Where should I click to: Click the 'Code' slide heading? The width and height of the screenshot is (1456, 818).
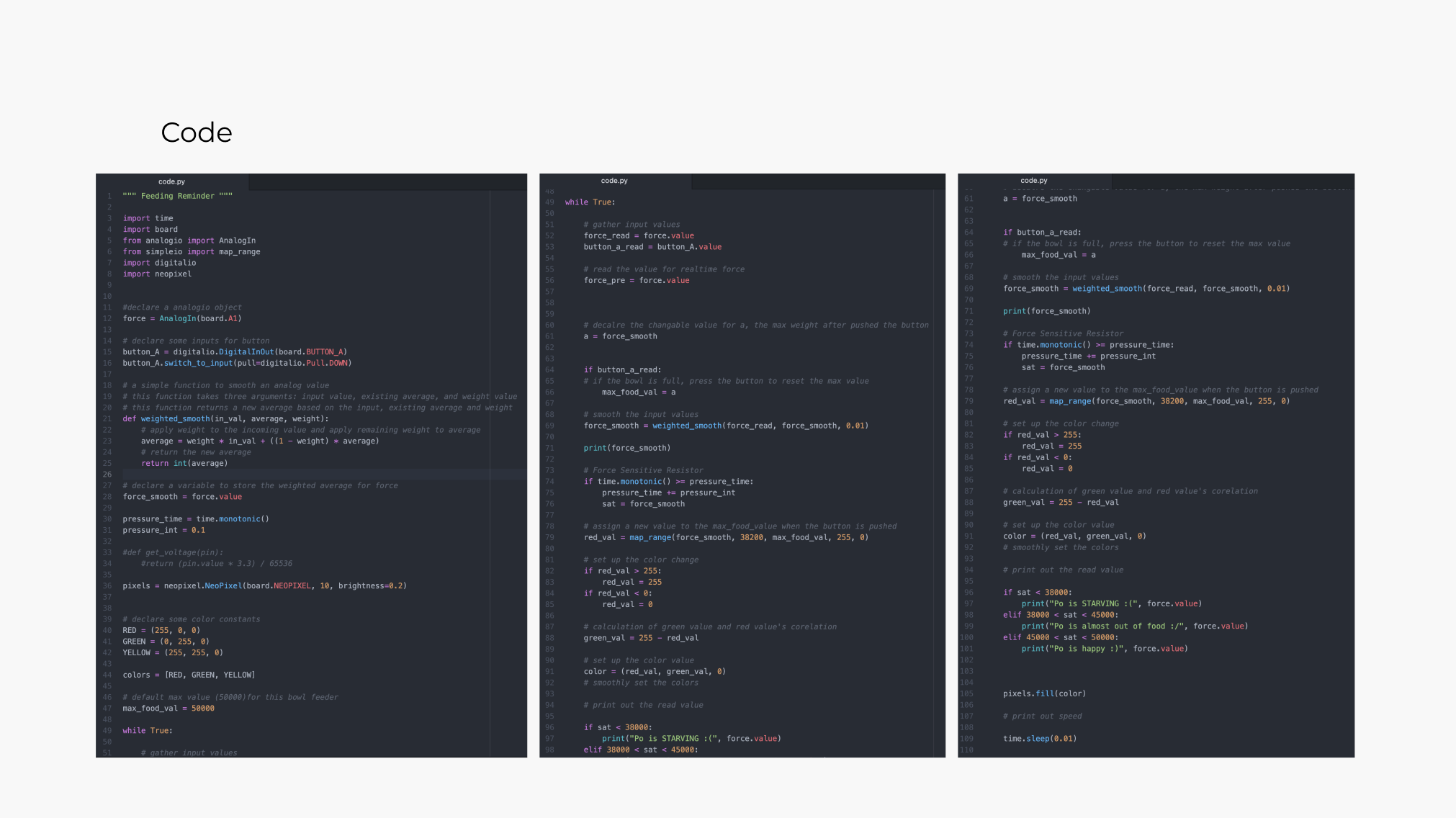tap(197, 132)
